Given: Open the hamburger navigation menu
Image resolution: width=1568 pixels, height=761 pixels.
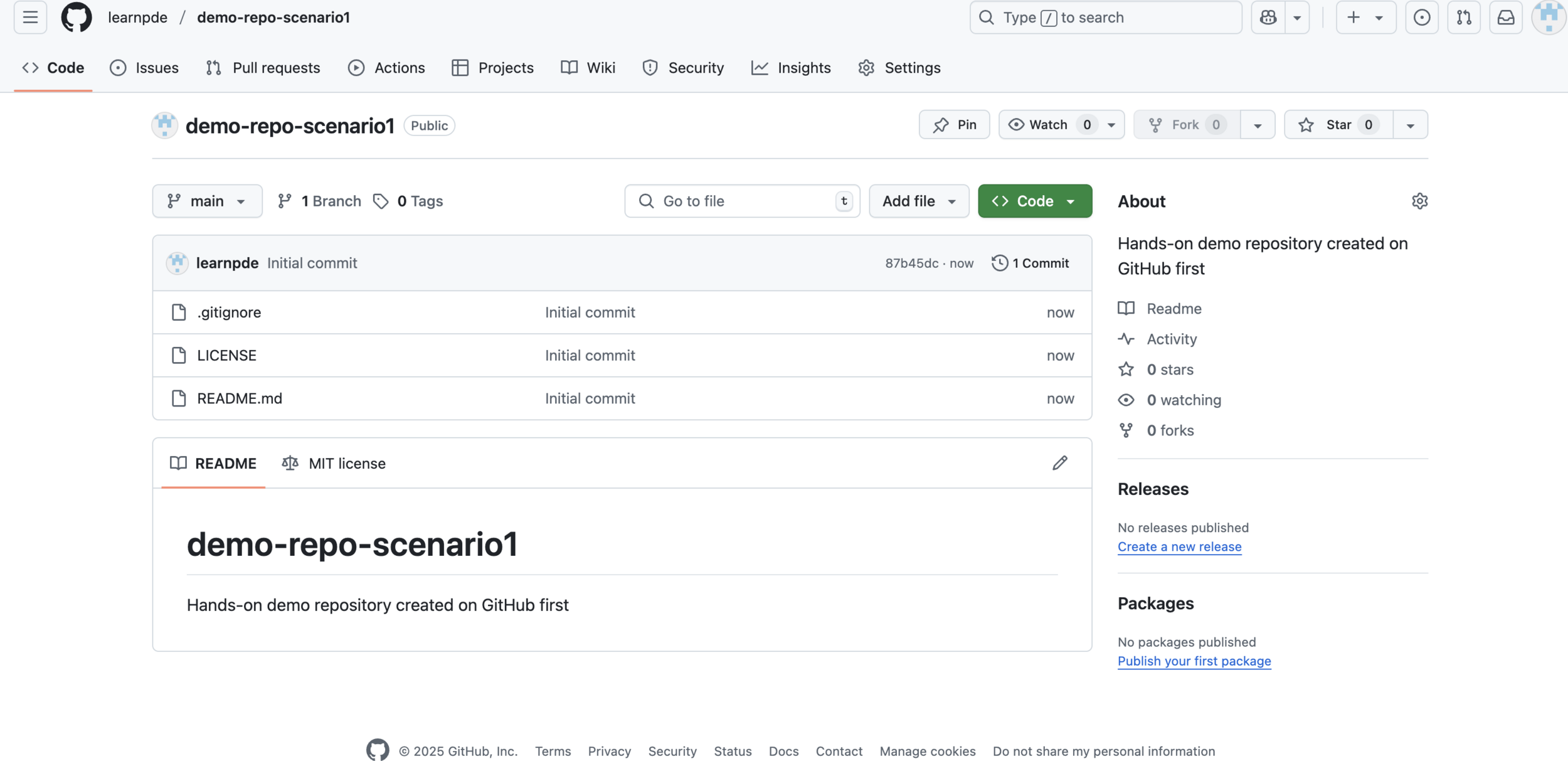Looking at the screenshot, I should click(x=30, y=18).
